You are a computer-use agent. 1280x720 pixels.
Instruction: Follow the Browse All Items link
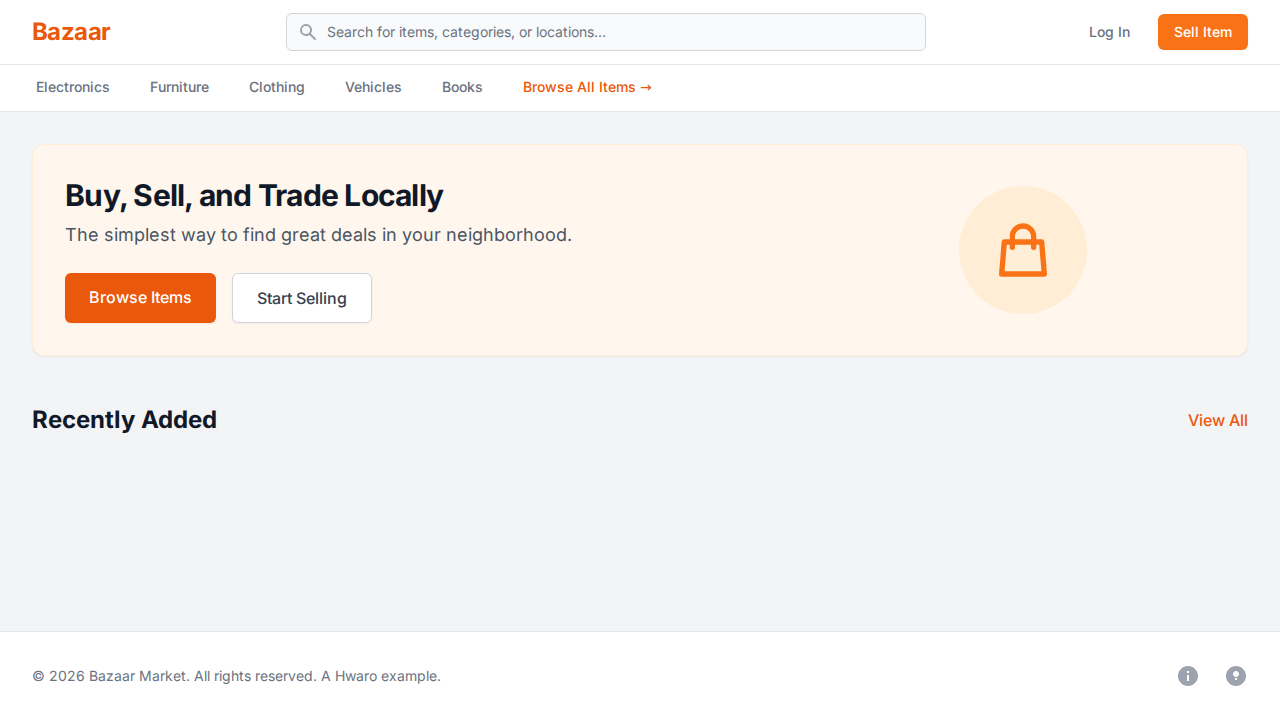587,88
